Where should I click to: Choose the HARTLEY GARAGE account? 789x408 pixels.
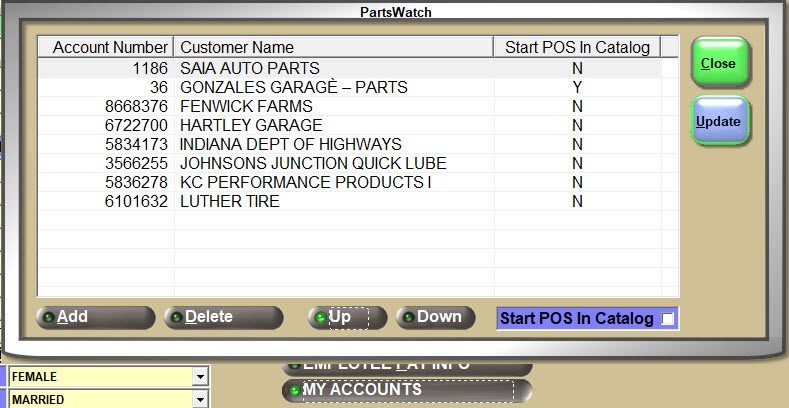coord(251,125)
